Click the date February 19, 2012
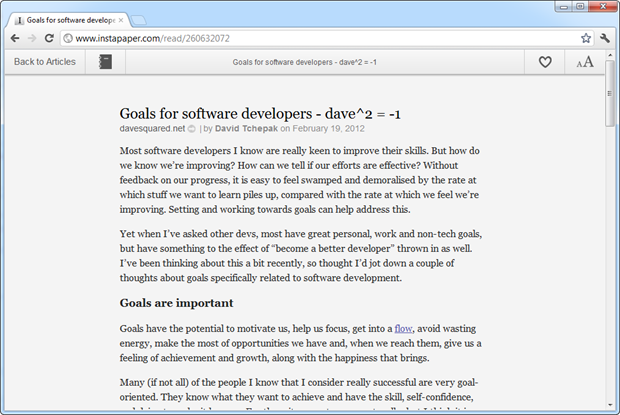 (329, 128)
